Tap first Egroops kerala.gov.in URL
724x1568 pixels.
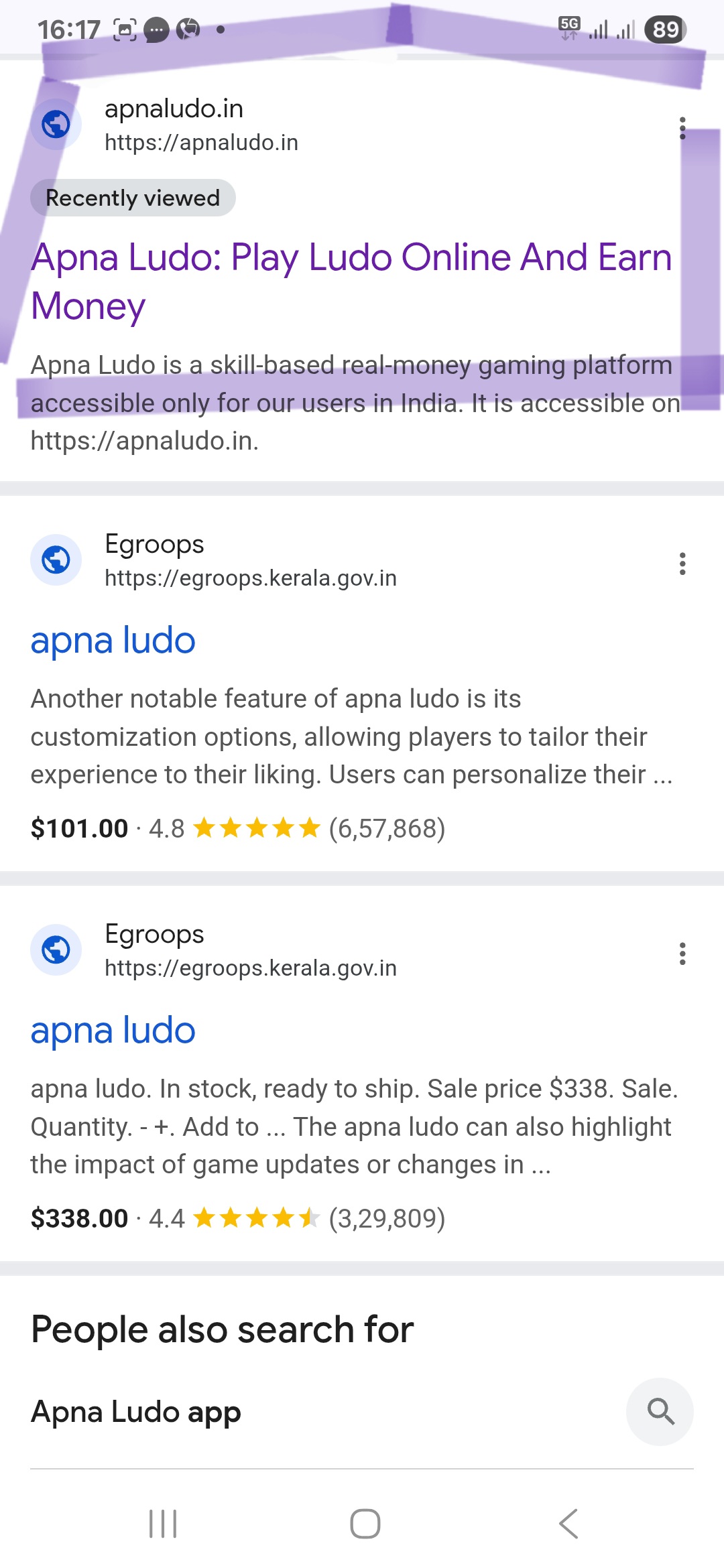point(251,578)
